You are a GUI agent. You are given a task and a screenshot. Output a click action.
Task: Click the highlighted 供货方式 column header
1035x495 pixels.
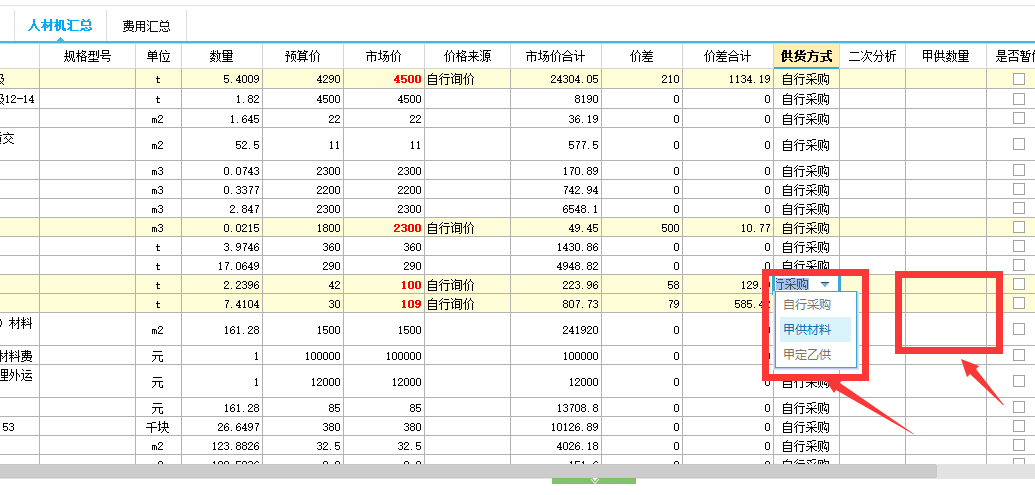point(807,57)
